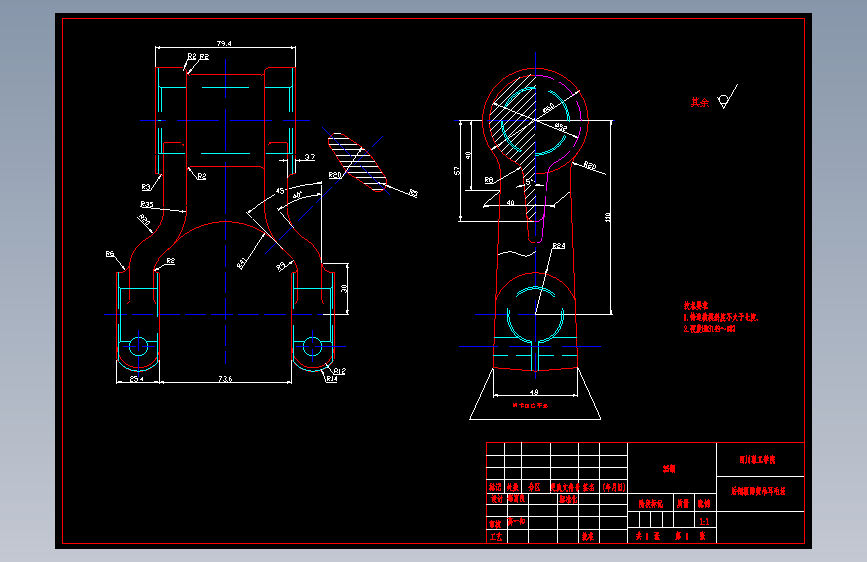Click the R8 radius label
This screenshot has height=562, width=867.
point(489,180)
